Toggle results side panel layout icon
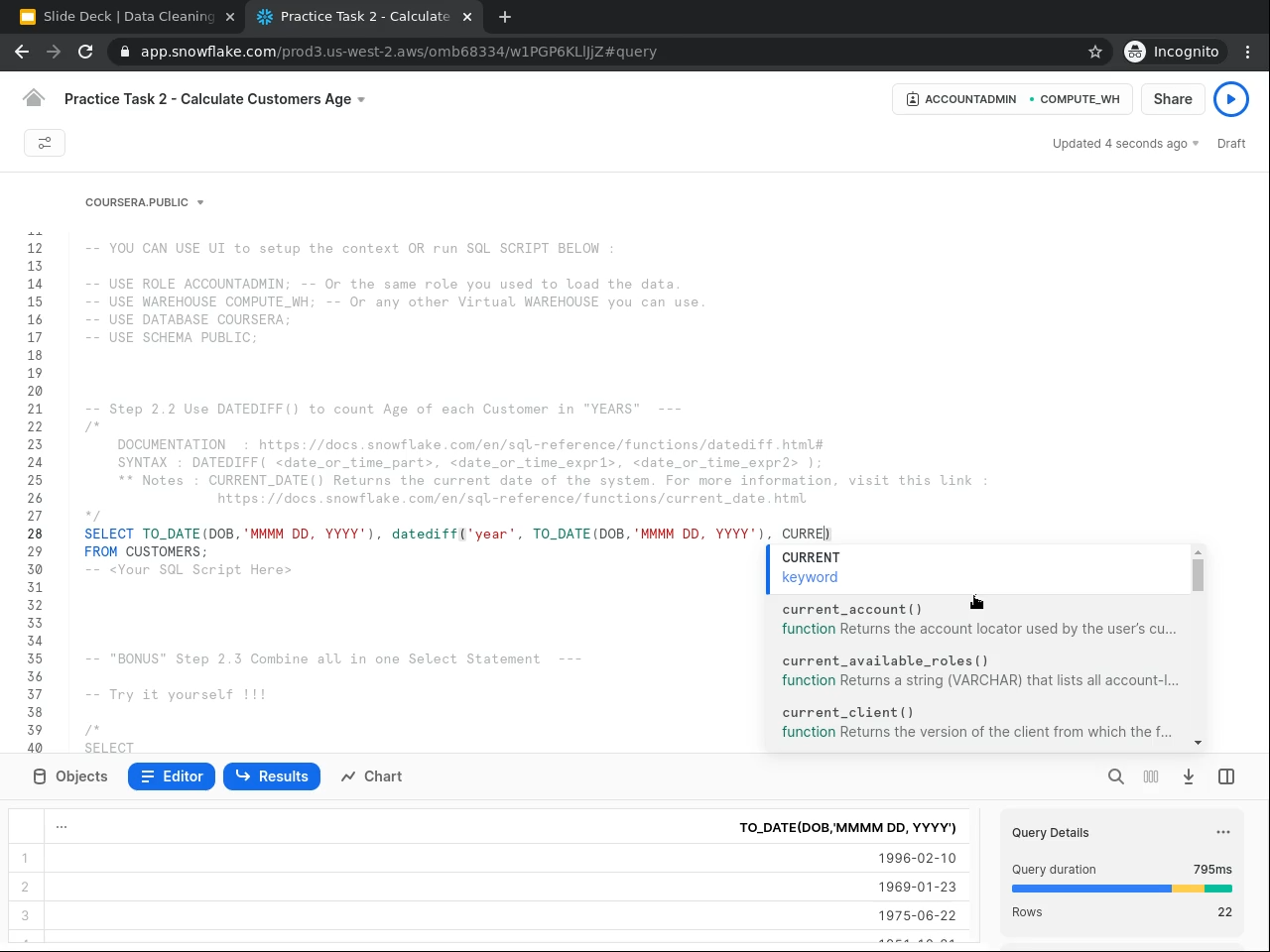This screenshot has width=1270, height=952. point(1226,776)
